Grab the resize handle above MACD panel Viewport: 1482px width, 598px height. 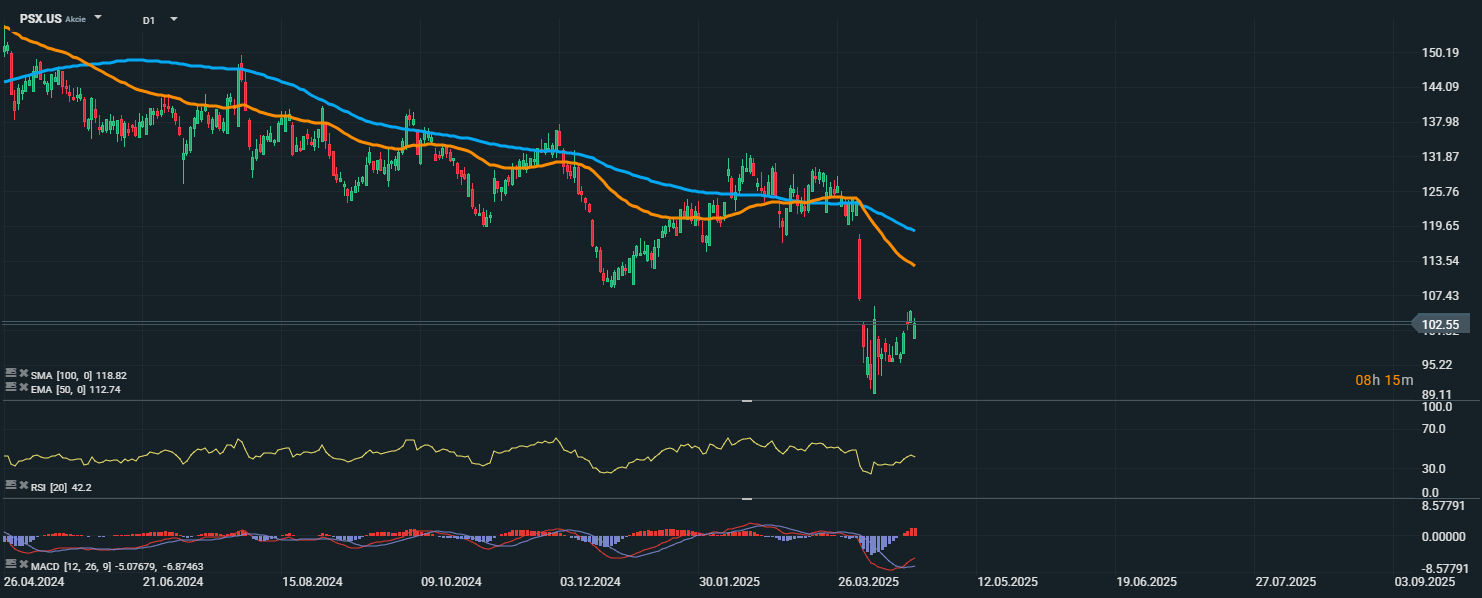(x=747, y=498)
